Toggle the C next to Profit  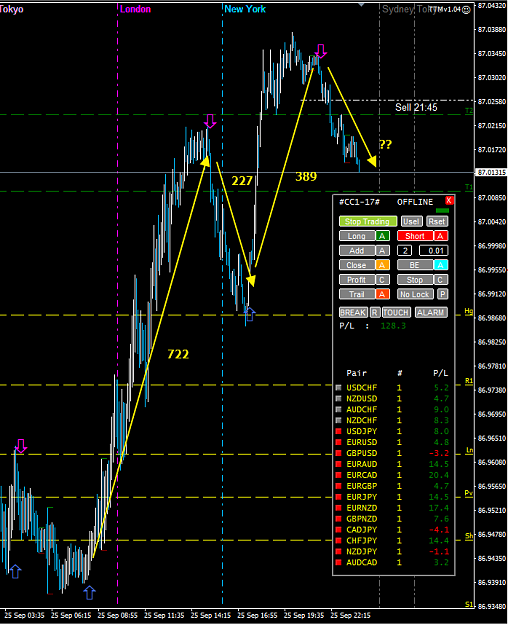tap(382, 280)
